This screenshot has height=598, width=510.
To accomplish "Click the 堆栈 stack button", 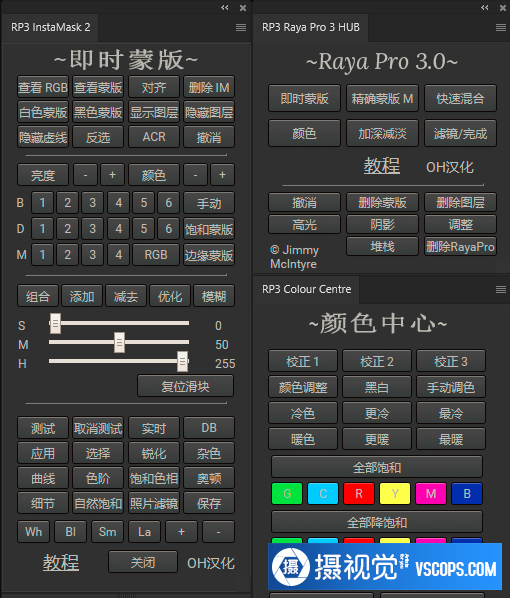I will 382,247.
